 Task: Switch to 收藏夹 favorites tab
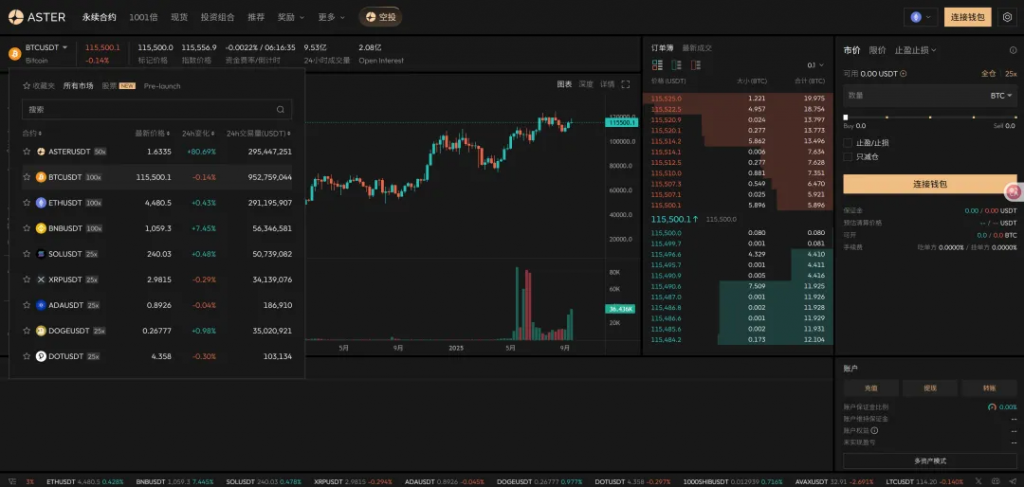(39, 86)
